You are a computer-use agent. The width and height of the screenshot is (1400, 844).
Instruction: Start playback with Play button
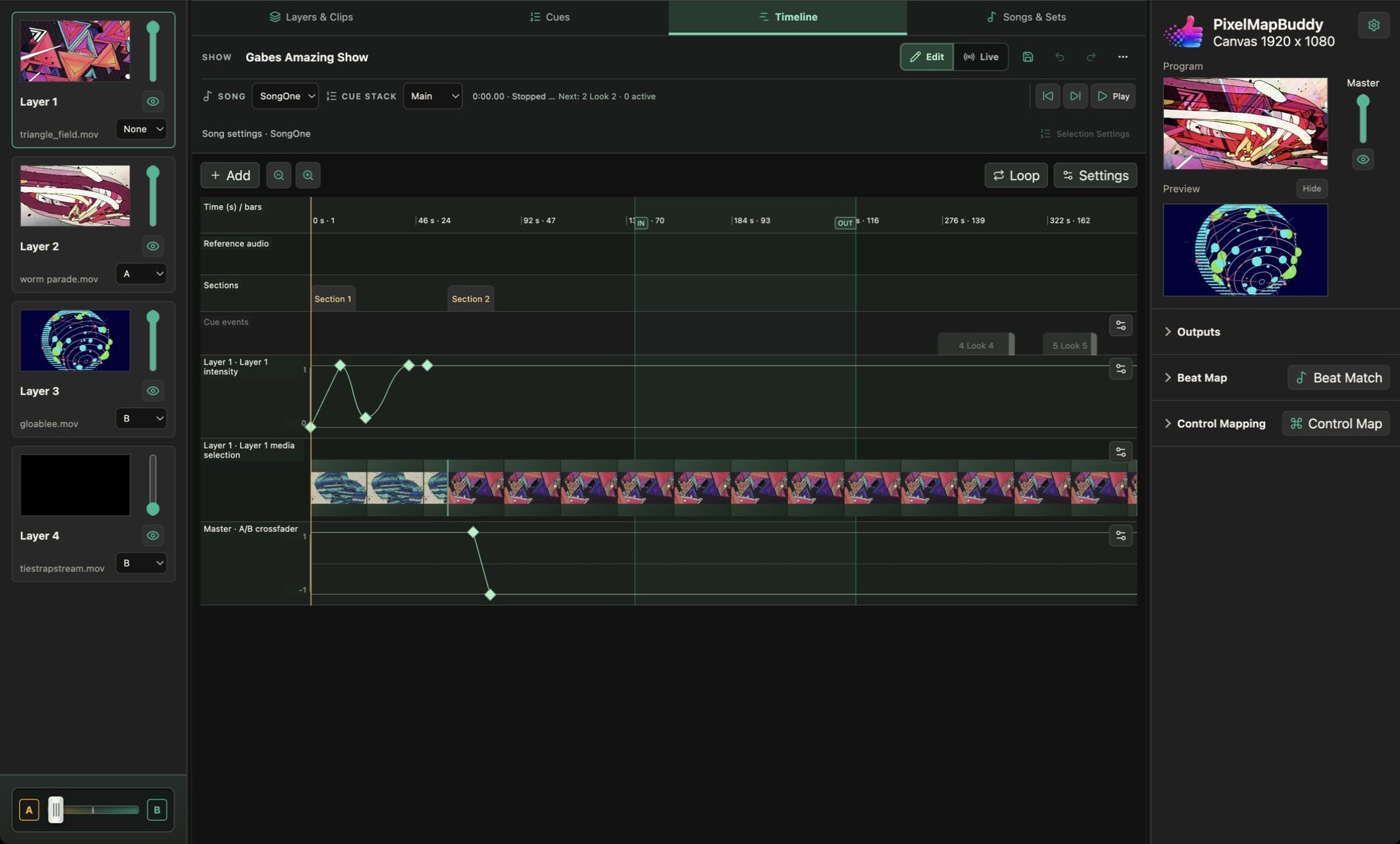[1113, 96]
